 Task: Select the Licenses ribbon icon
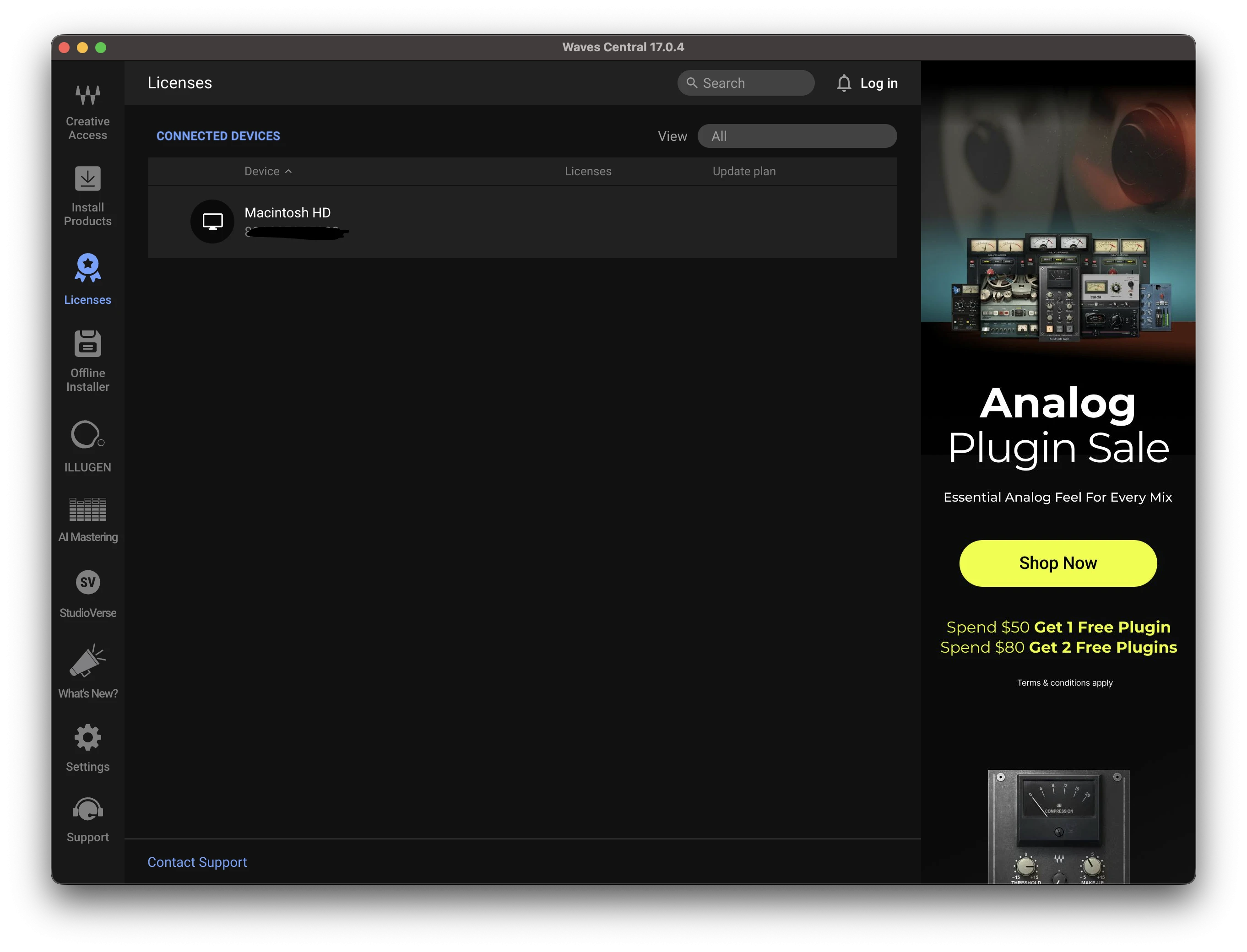point(87,268)
